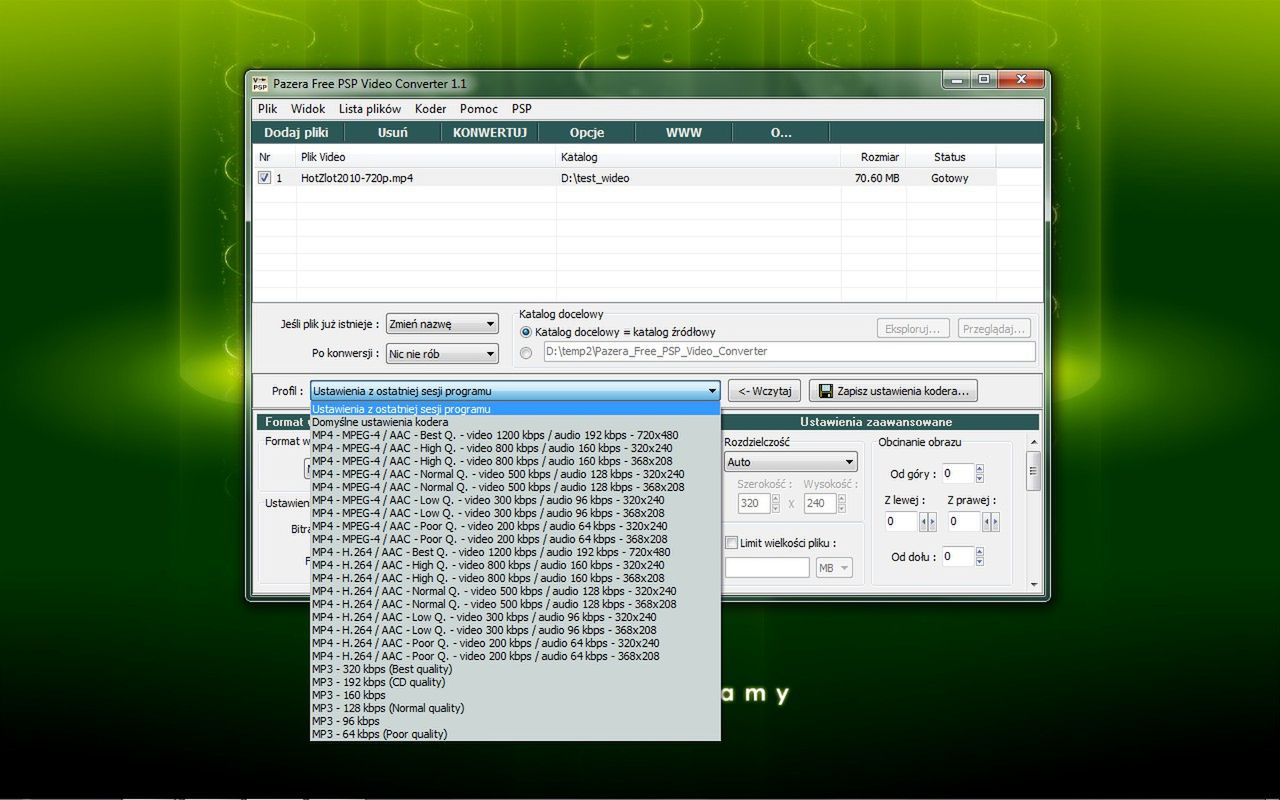This screenshot has width=1280, height=800.
Task: Click the Od góry crop value field
Action: pyautogui.click(x=957, y=474)
